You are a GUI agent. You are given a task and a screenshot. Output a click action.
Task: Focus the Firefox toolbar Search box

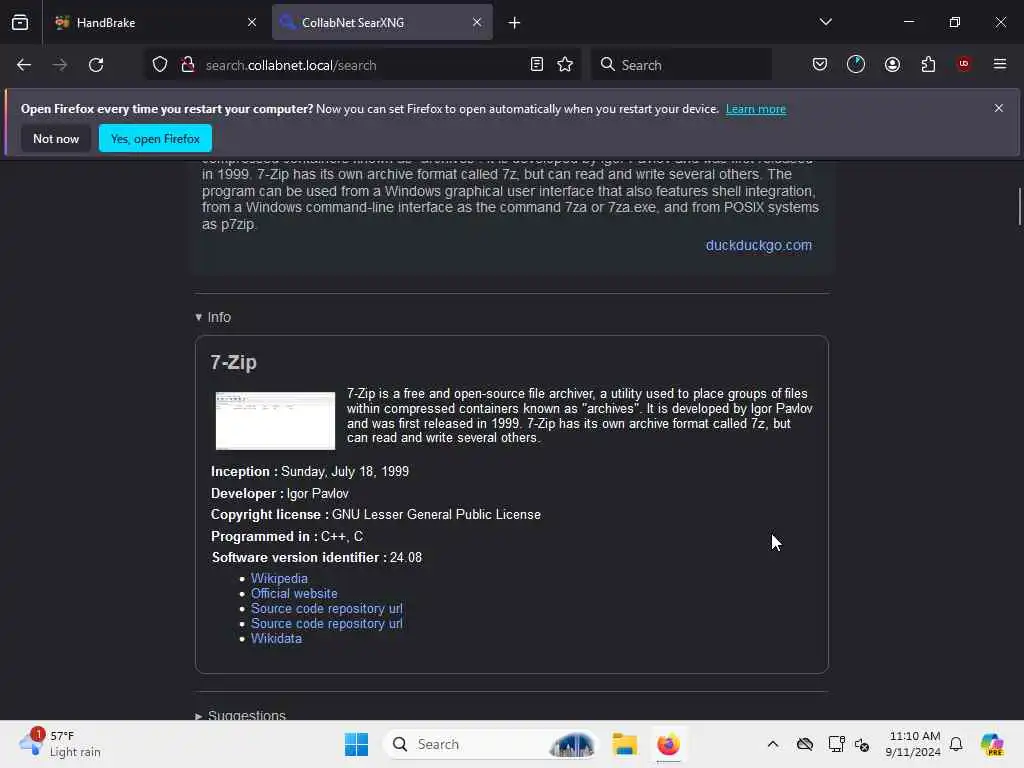(681, 65)
